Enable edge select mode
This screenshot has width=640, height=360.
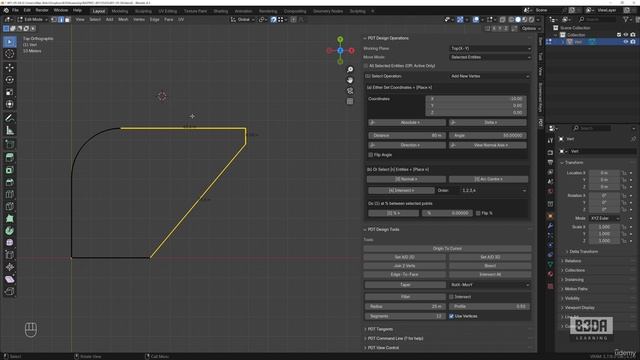pyautogui.click(x=61, y=20)
